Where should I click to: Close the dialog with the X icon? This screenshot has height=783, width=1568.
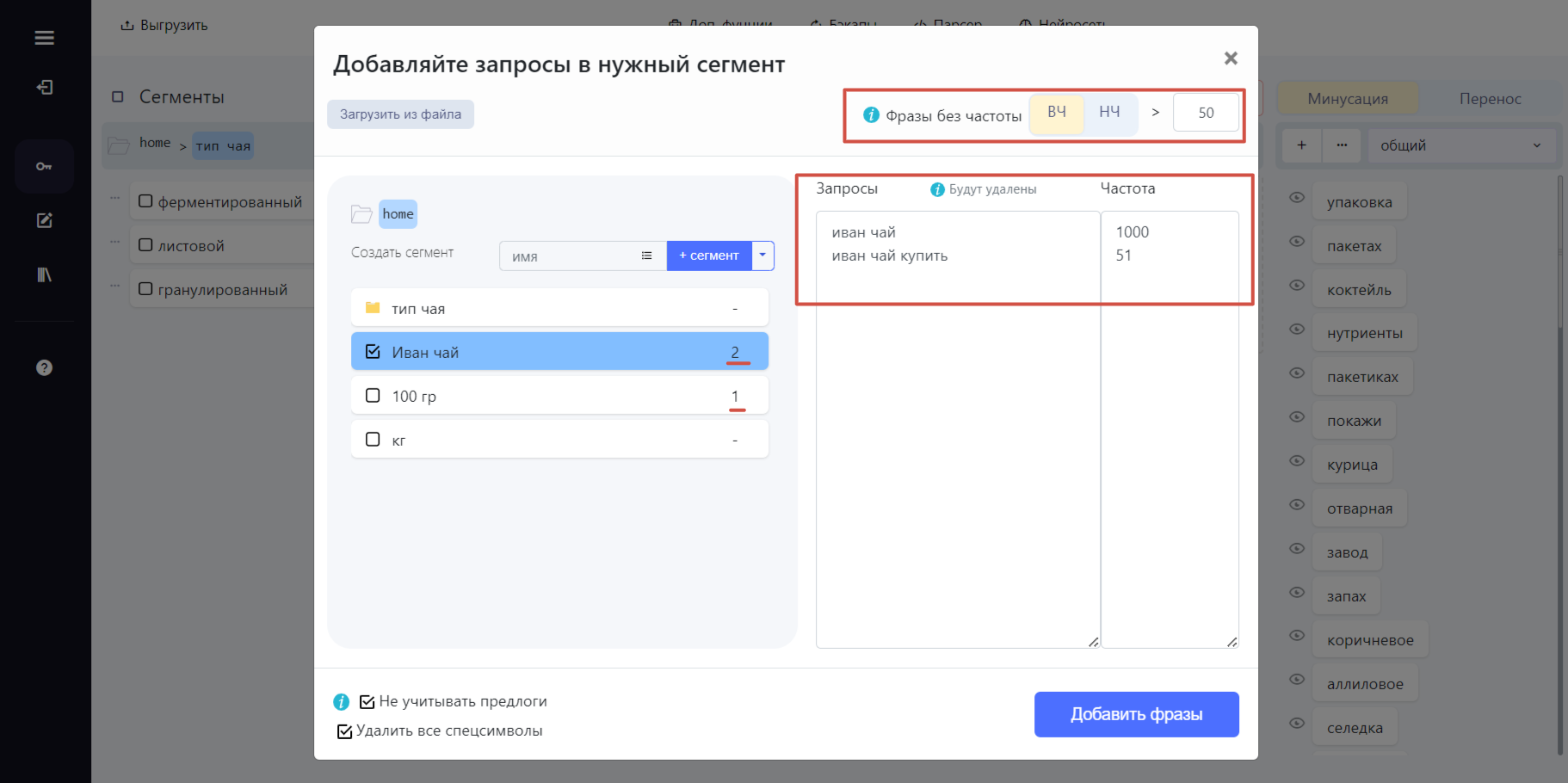coord(1231,58)
